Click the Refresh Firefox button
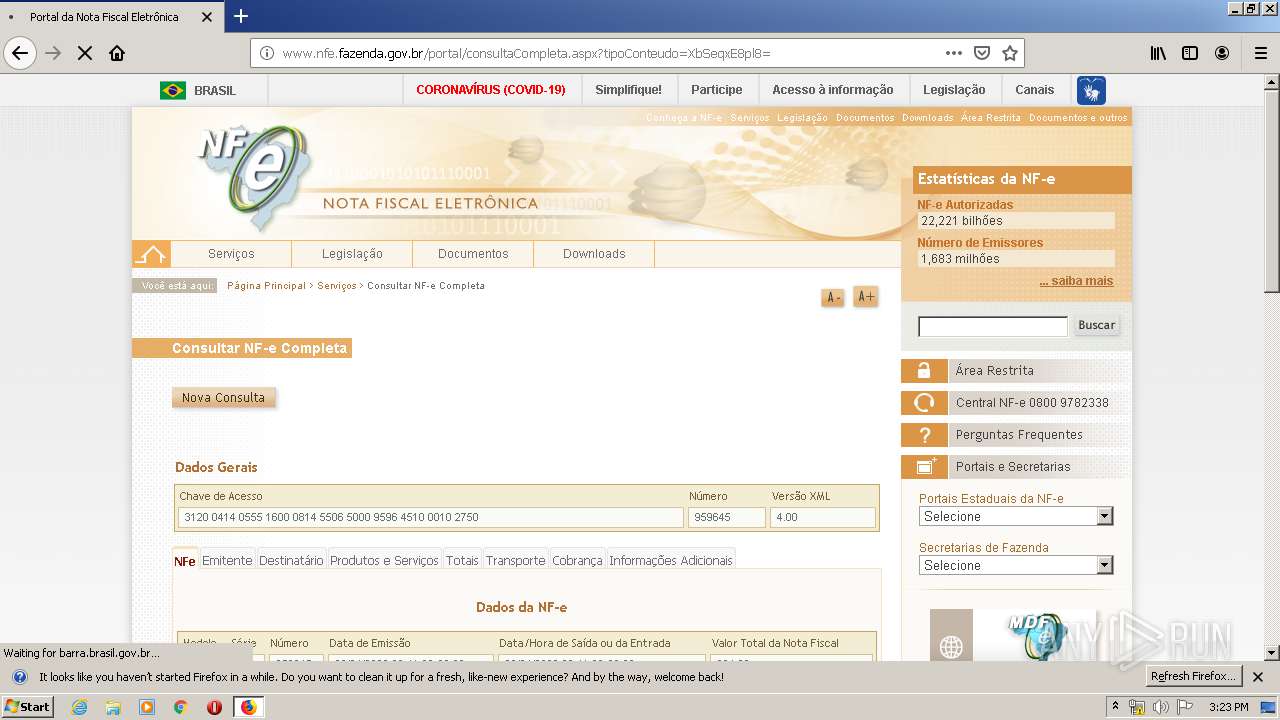The width and height of the screenshot is (1280, 720). coord(1194,677)
